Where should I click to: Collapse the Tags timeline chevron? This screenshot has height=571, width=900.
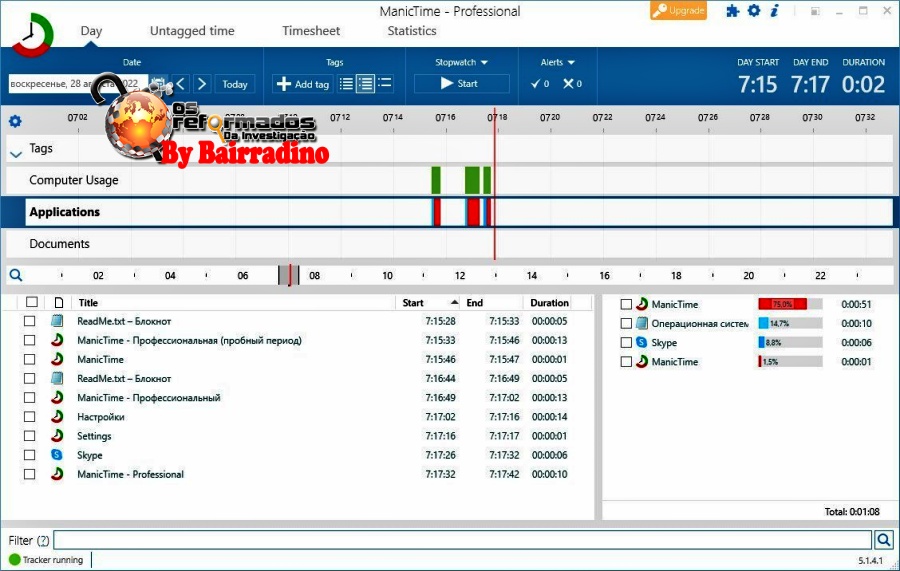point(16,154)
